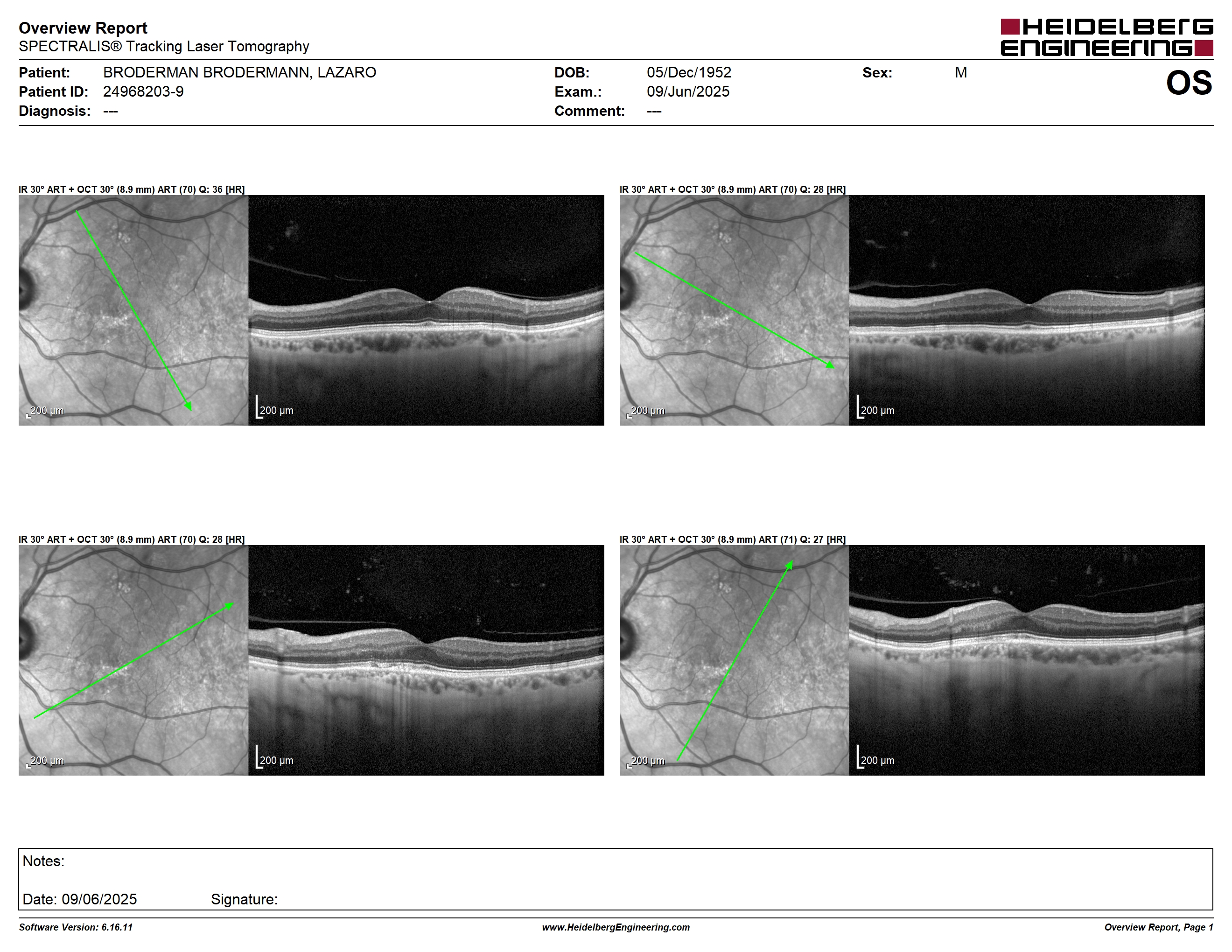
Task: Click the DOB value 05/Dec/1952
Action: pos(689,72)
